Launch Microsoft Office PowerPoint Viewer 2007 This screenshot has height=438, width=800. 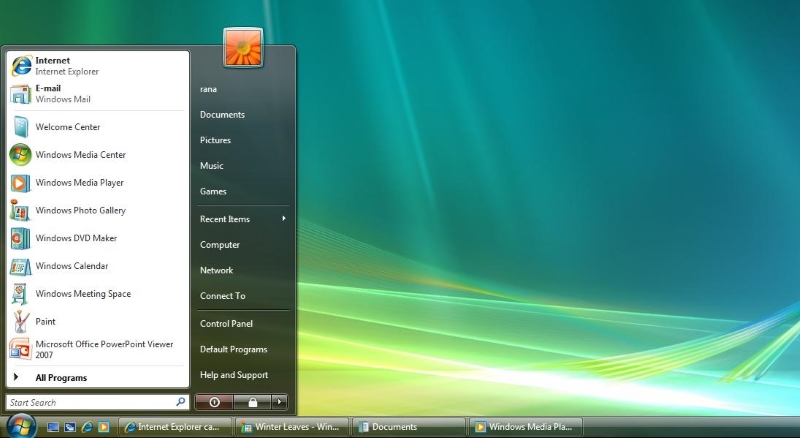tap(97, 349)
